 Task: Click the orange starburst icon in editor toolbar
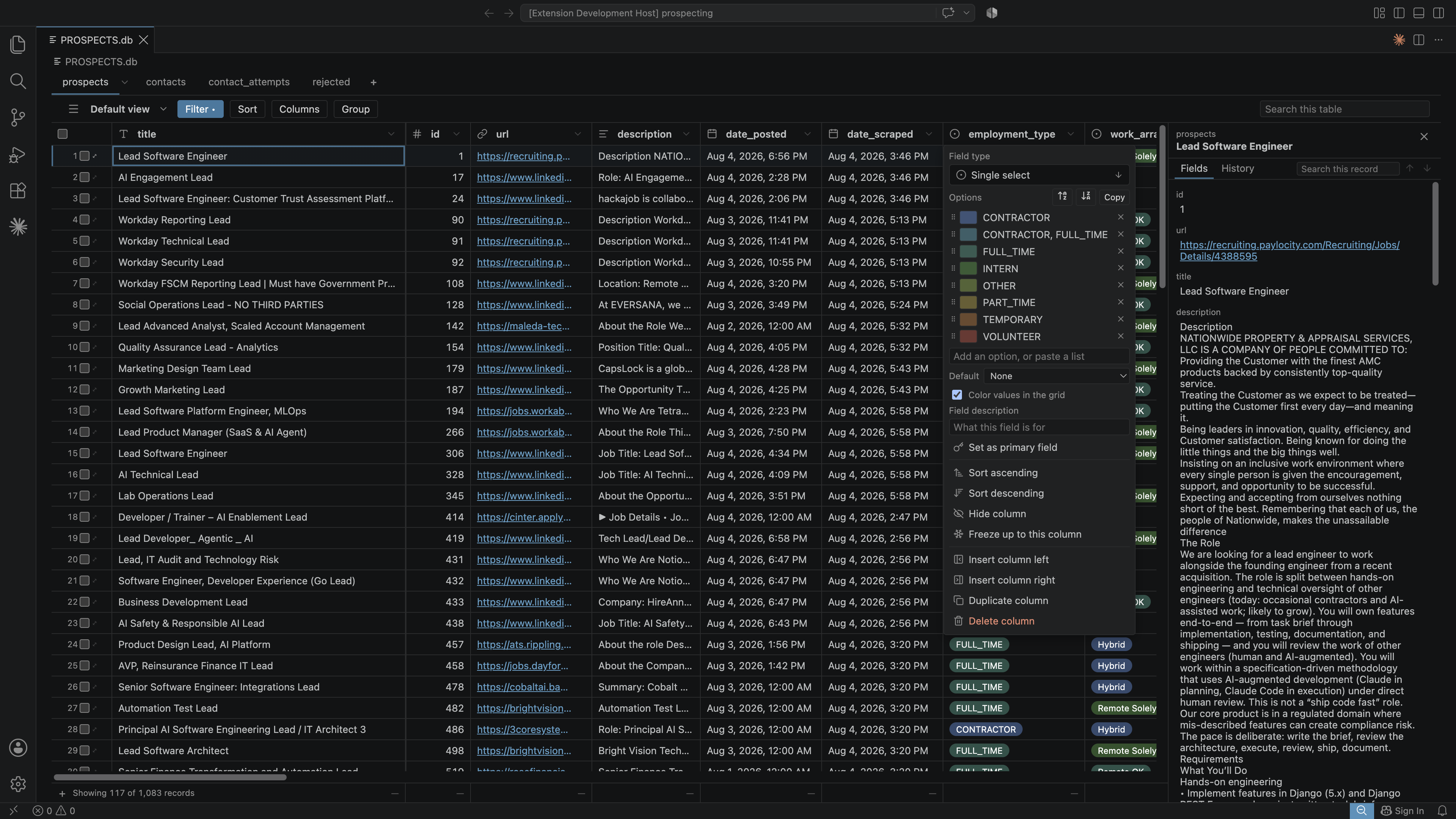coord(1399,40)
